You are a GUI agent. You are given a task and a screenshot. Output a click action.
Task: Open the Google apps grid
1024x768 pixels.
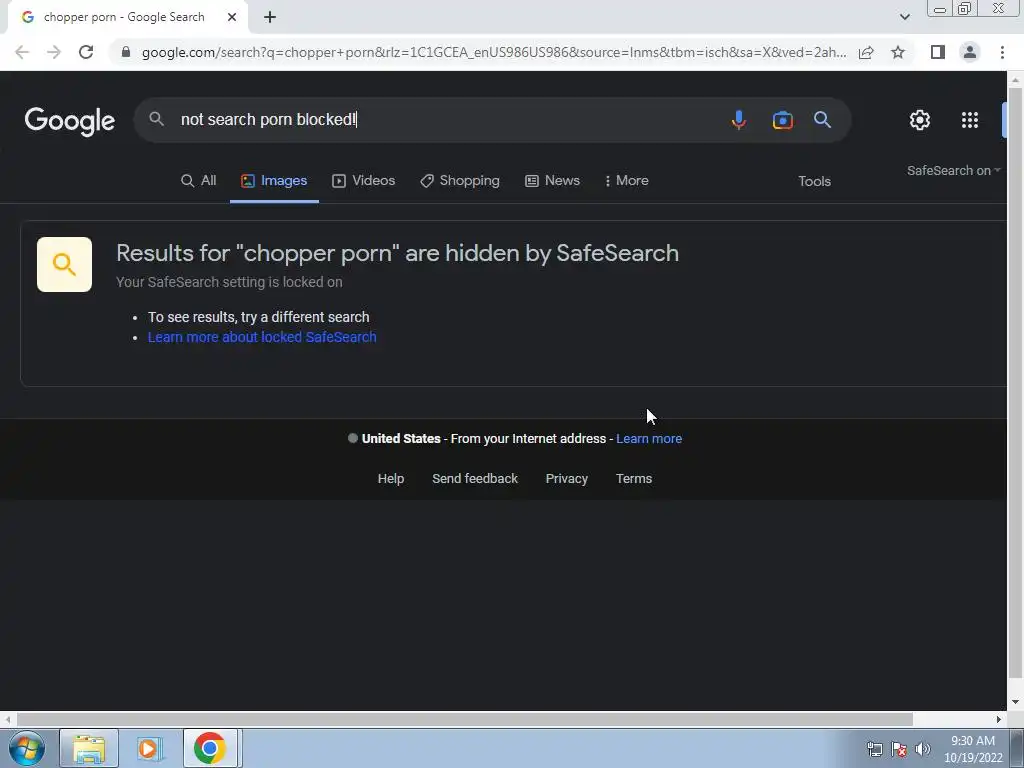(970, 120)
